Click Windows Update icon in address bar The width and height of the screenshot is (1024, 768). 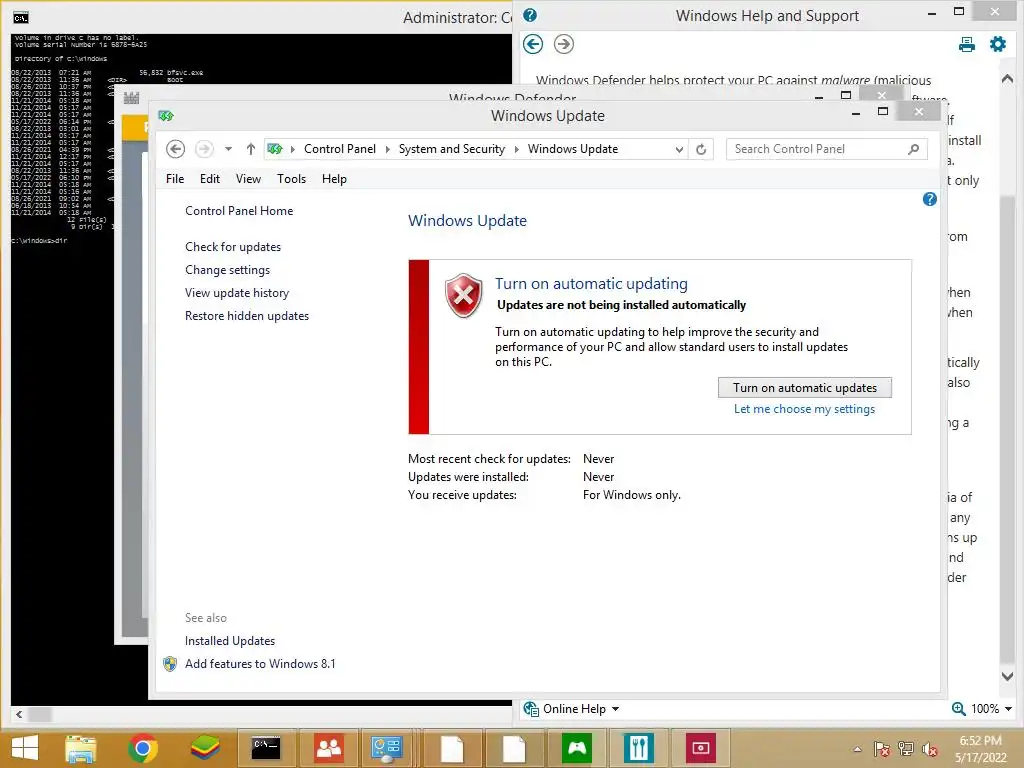pyautogui.click(x=275, y=149)
